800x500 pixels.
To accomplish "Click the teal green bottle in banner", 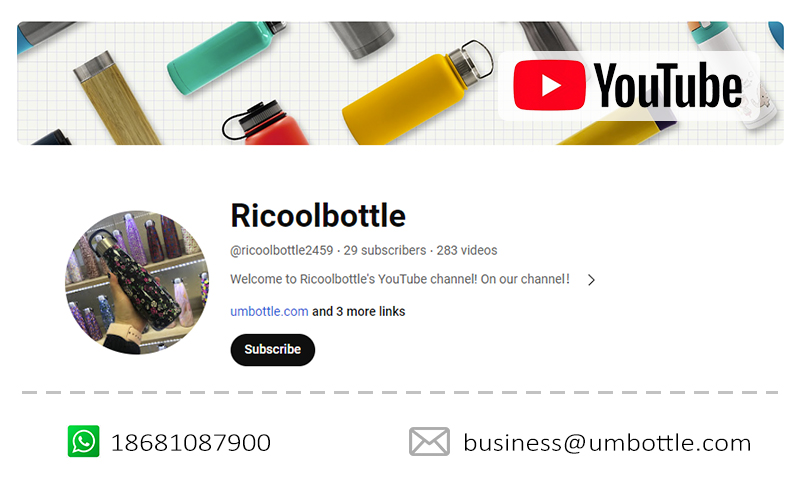I will pyautogui.click(x=224, y=57).
